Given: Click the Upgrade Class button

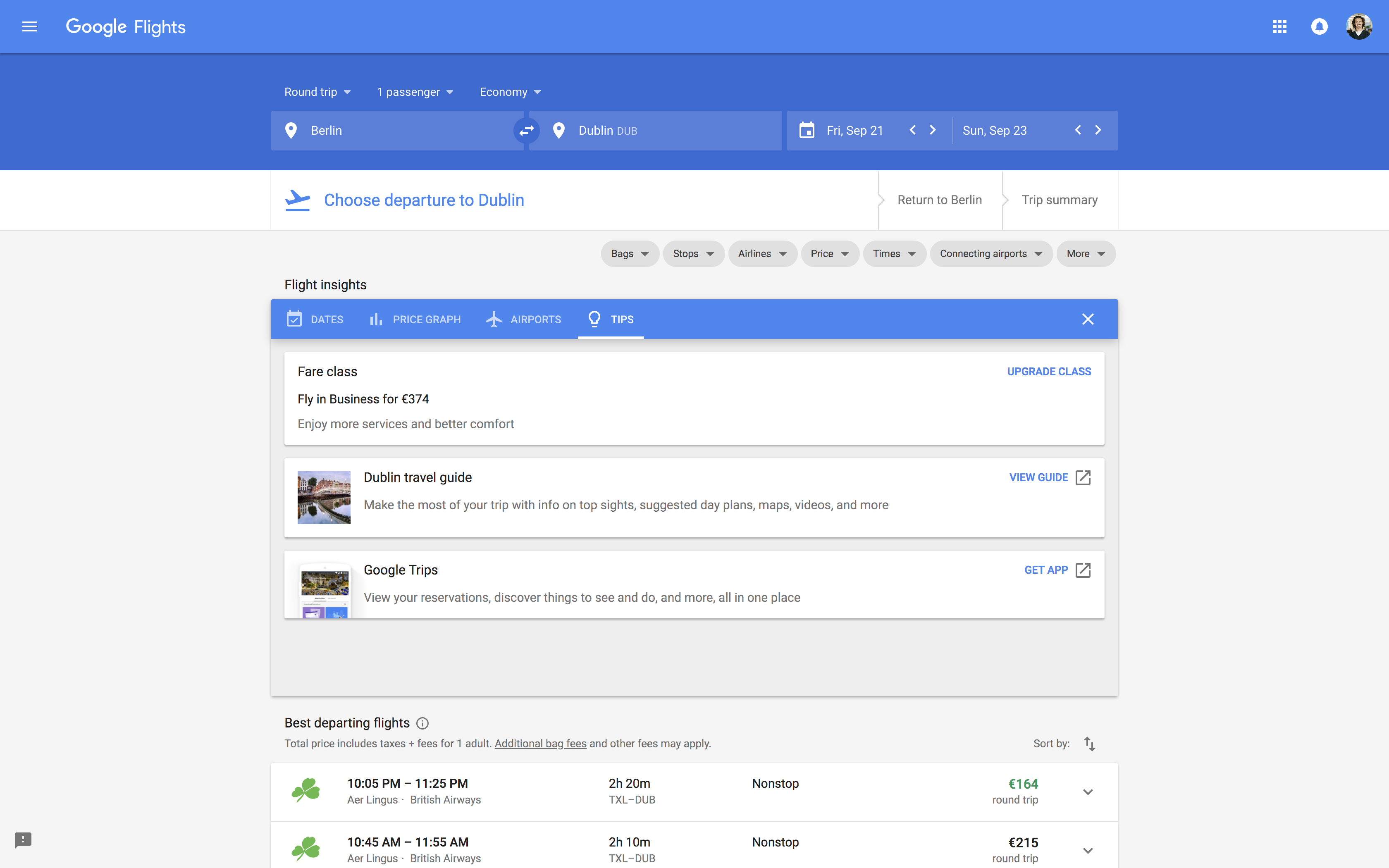Looking at the screenshot, I should point(1049,372).
